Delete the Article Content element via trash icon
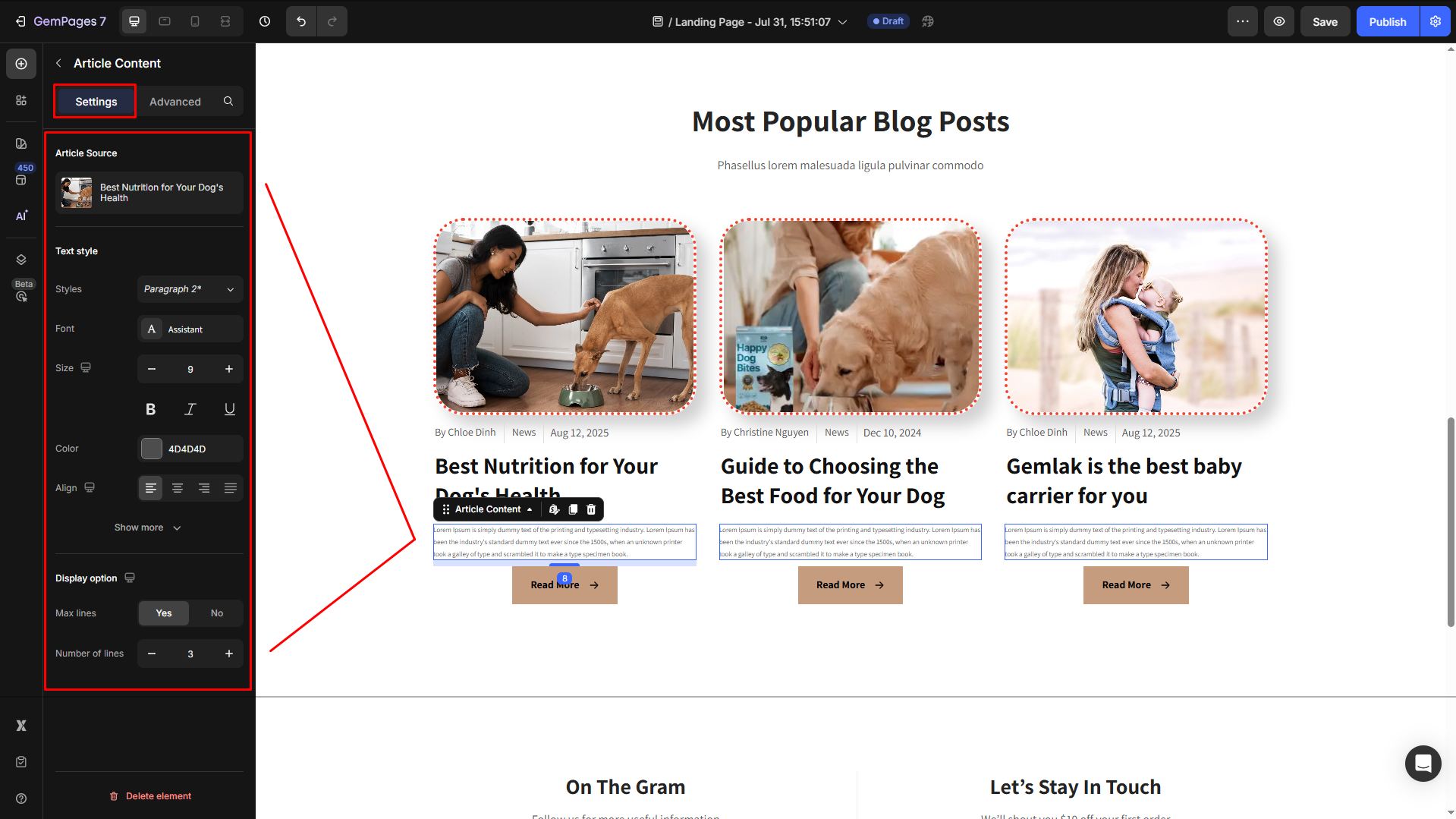Screen dimensions: 1456x819 pyautogui.click(x=591, y=509)
